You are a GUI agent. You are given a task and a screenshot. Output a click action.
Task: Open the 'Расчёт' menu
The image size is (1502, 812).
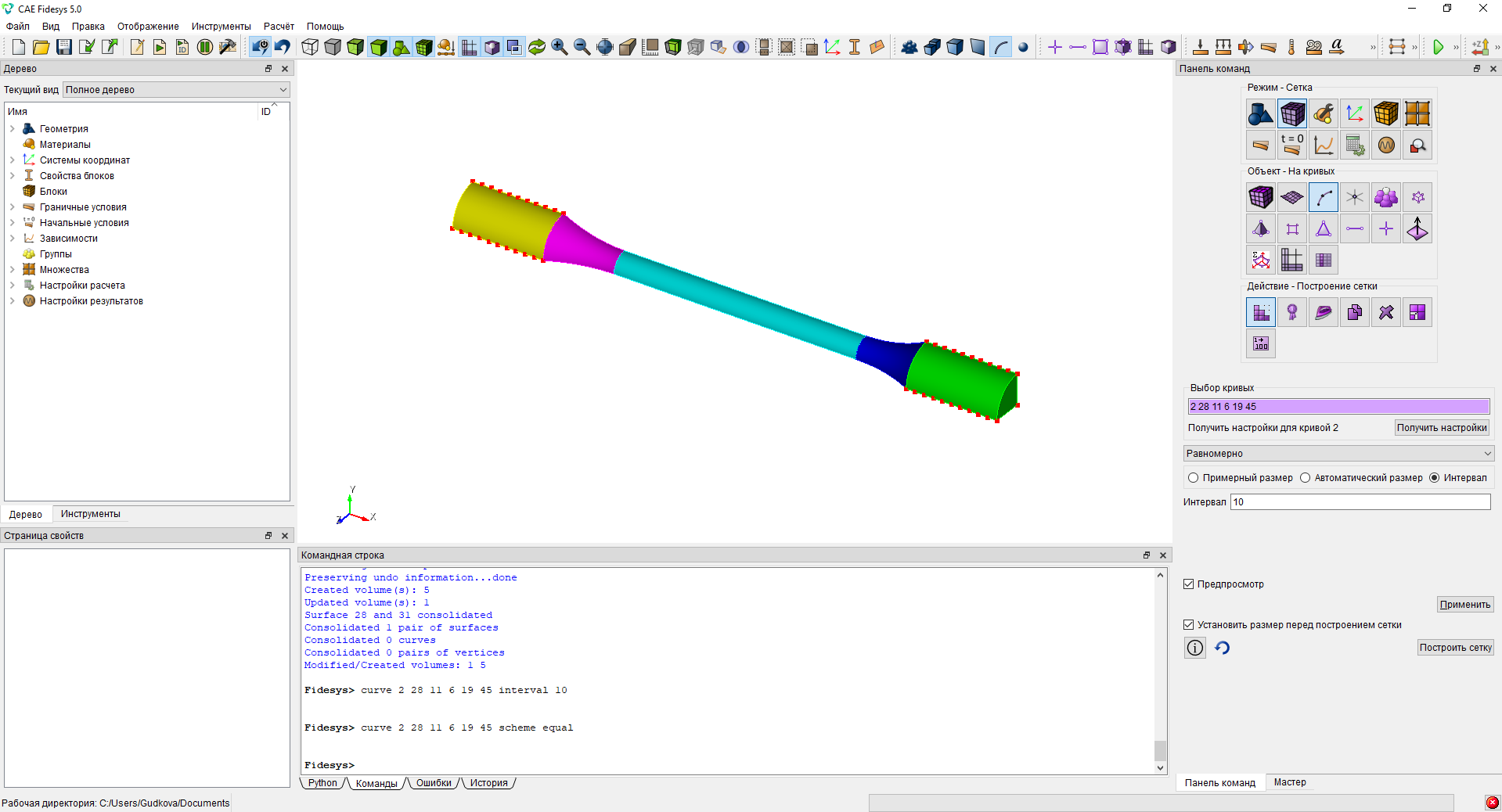pyautogui.click(x=279, y=27)
